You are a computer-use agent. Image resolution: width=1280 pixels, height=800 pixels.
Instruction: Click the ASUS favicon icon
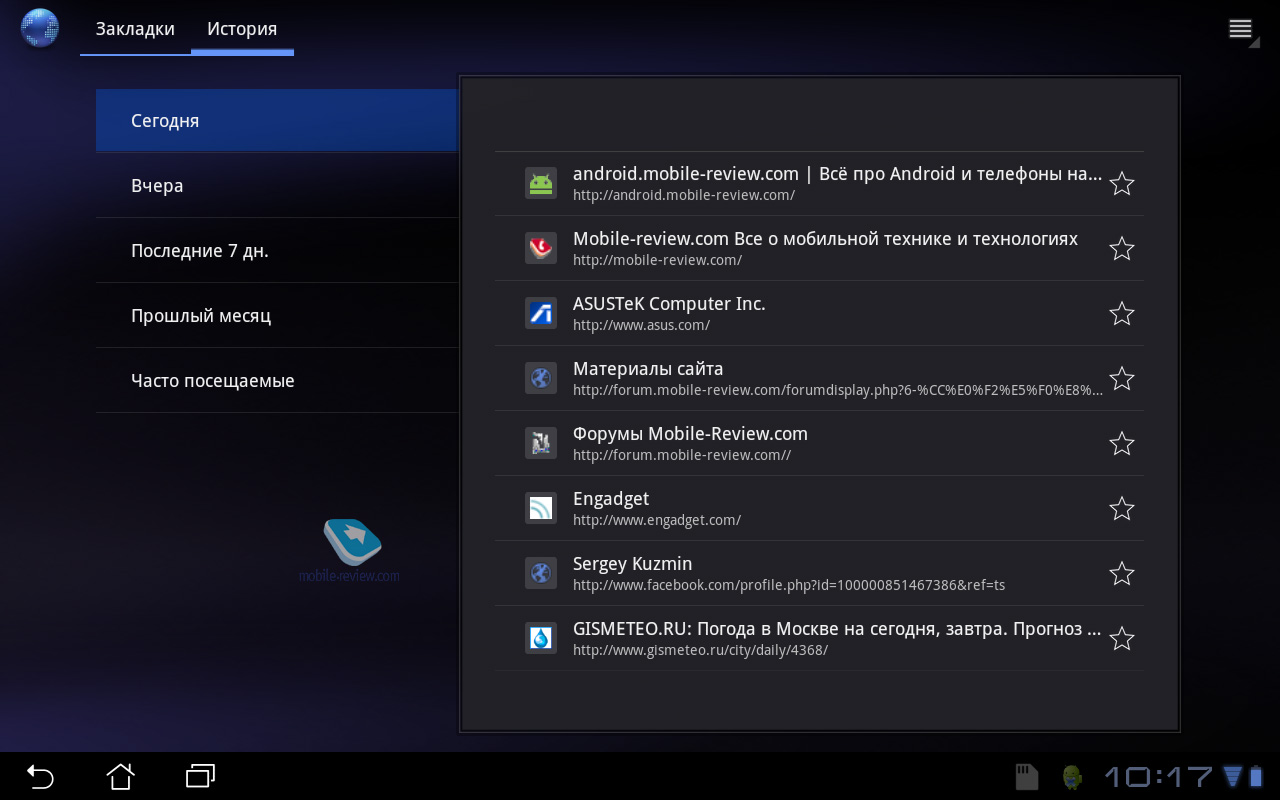(x=540, y=313)
